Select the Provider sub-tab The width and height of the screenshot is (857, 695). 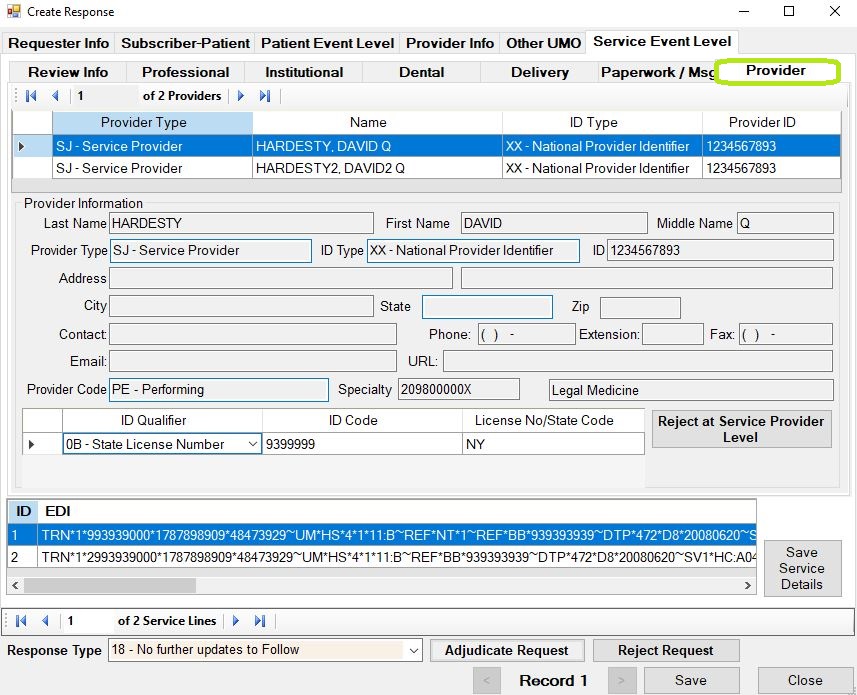tap(776, 71)
